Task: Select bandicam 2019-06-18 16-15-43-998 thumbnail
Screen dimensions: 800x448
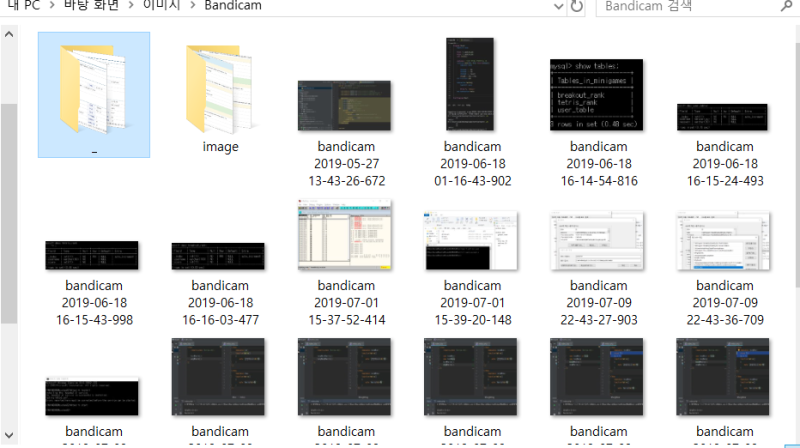Action: 92,255
